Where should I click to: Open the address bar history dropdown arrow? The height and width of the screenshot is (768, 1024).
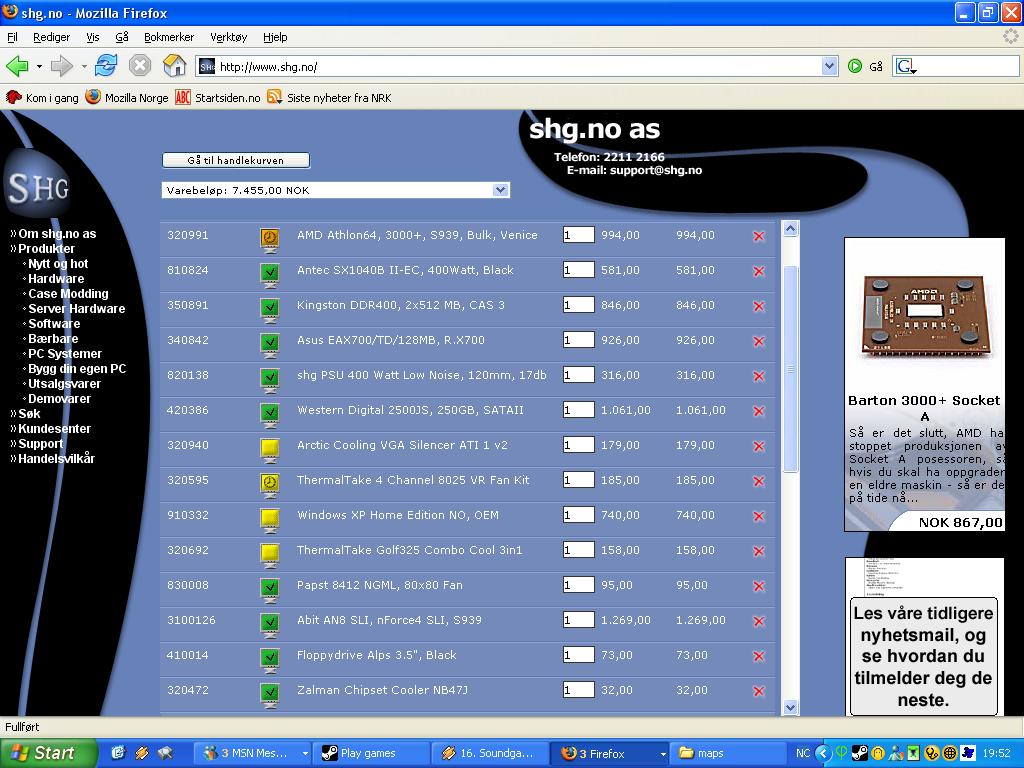coord(829,66)
